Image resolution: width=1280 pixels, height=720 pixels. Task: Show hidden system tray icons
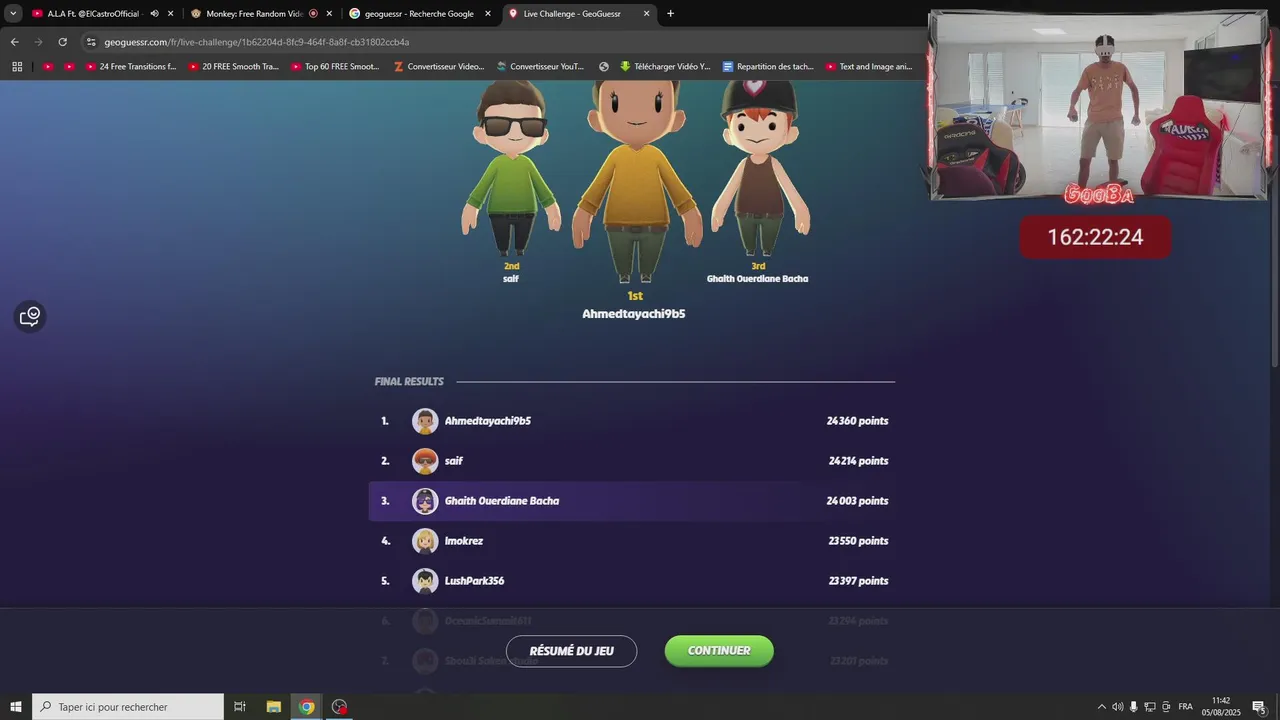point(1101,707)
